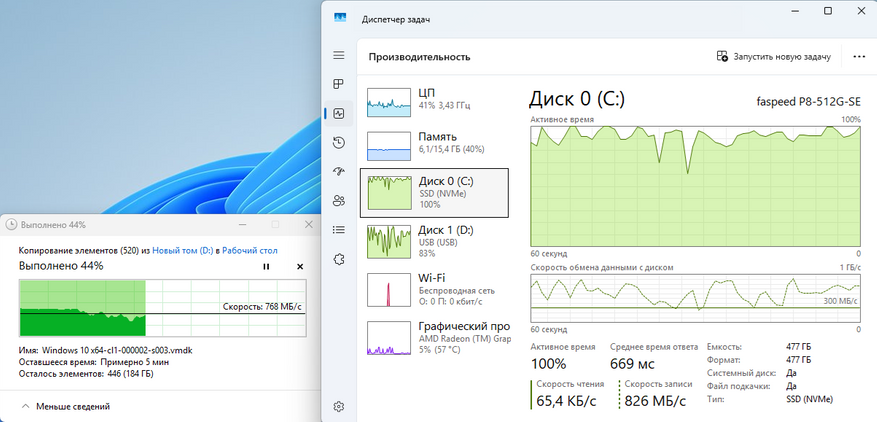The image size is (877, 422).
Task: Select the Wi-Fi performance item
Action: pos(435,289)
